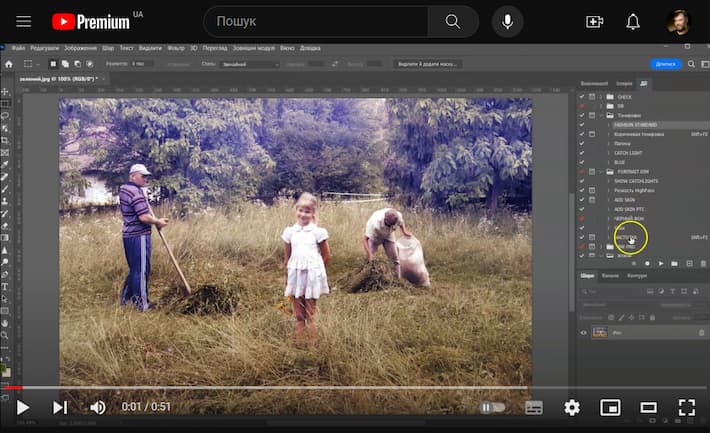Select the Type tool
The image size is (710, 433).
click(x=5, y=287)
